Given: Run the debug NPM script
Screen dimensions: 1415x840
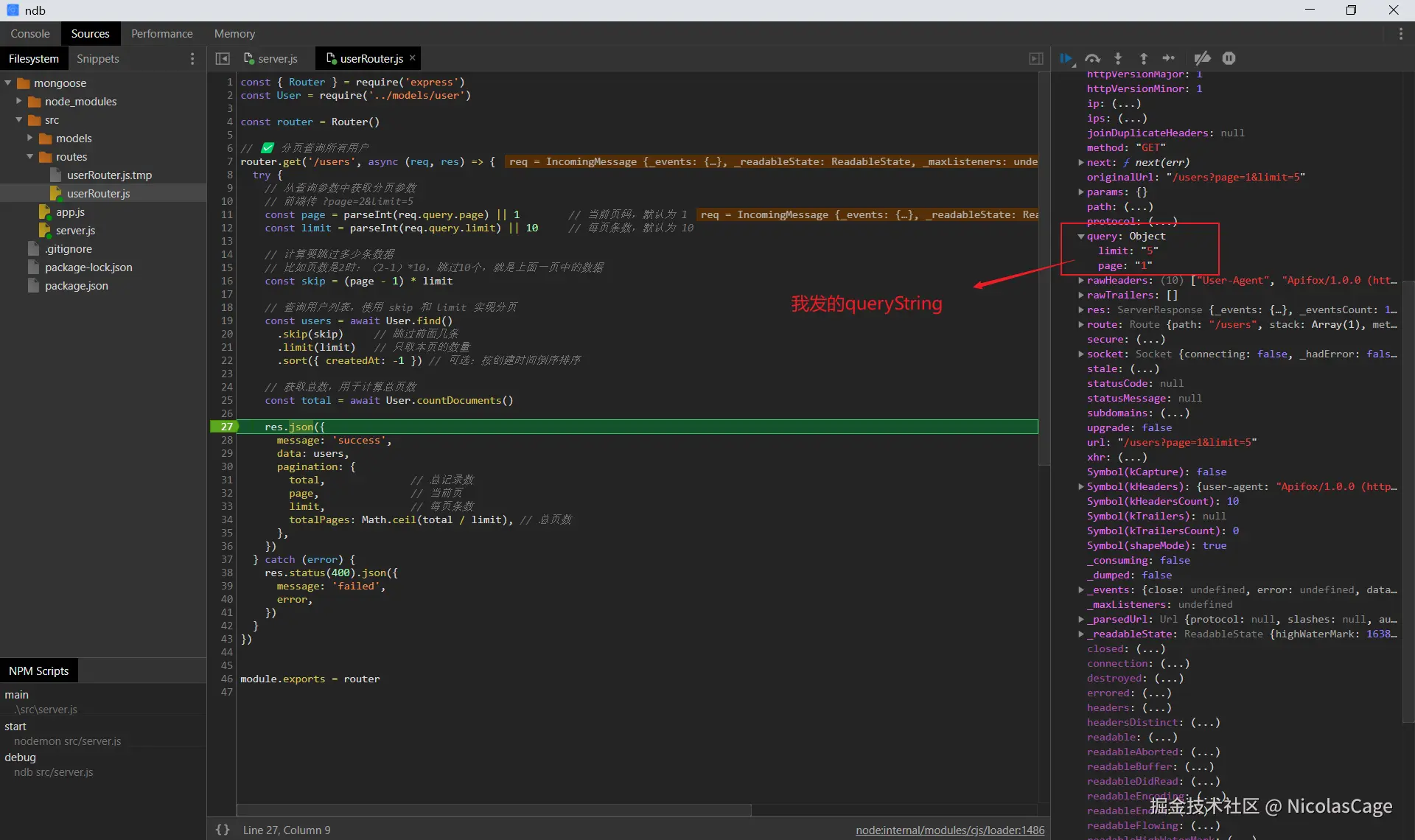Looking at the screenshot, I should coord(21,757).
